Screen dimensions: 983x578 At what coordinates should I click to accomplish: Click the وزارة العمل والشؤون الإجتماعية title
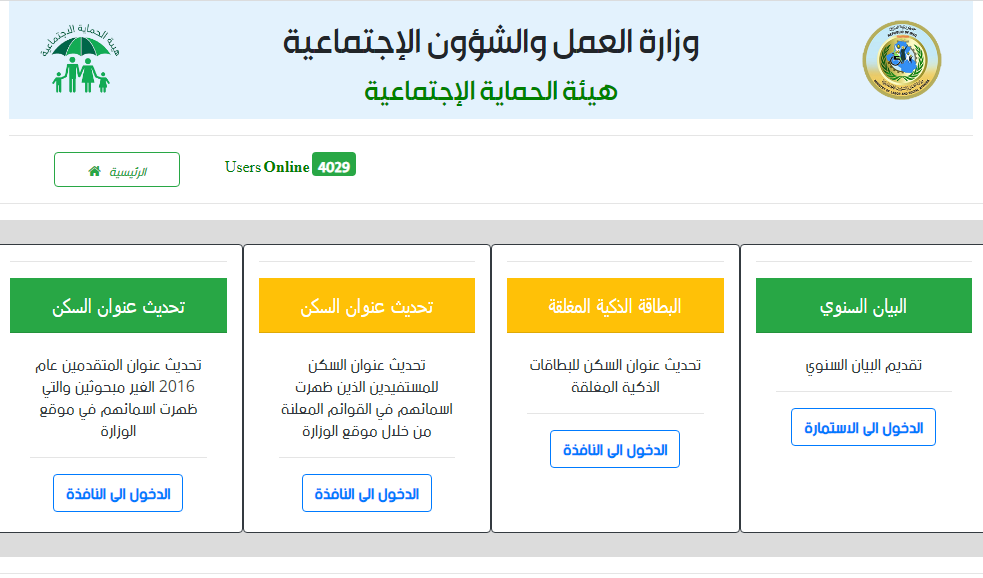(x=491, y=43)
